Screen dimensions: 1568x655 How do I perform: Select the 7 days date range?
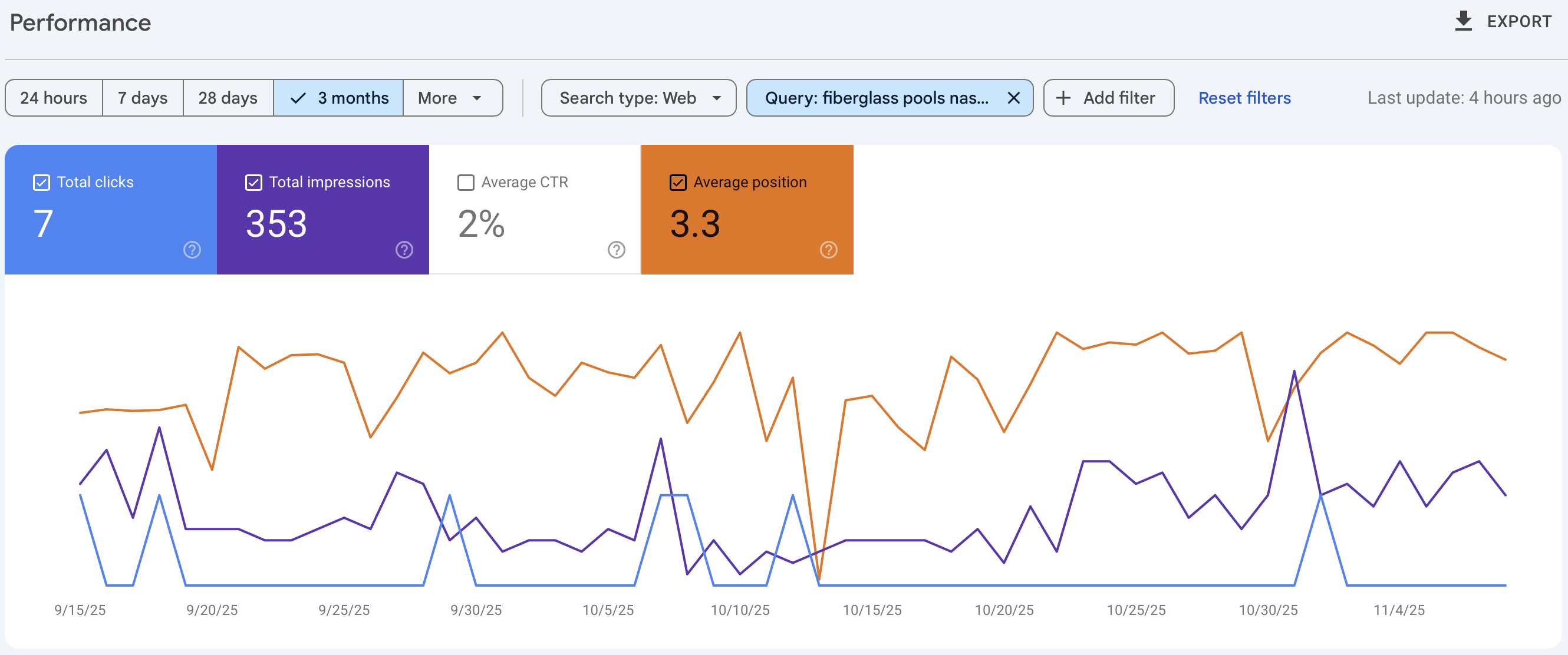pyautogui.click(x=143, y=98)
